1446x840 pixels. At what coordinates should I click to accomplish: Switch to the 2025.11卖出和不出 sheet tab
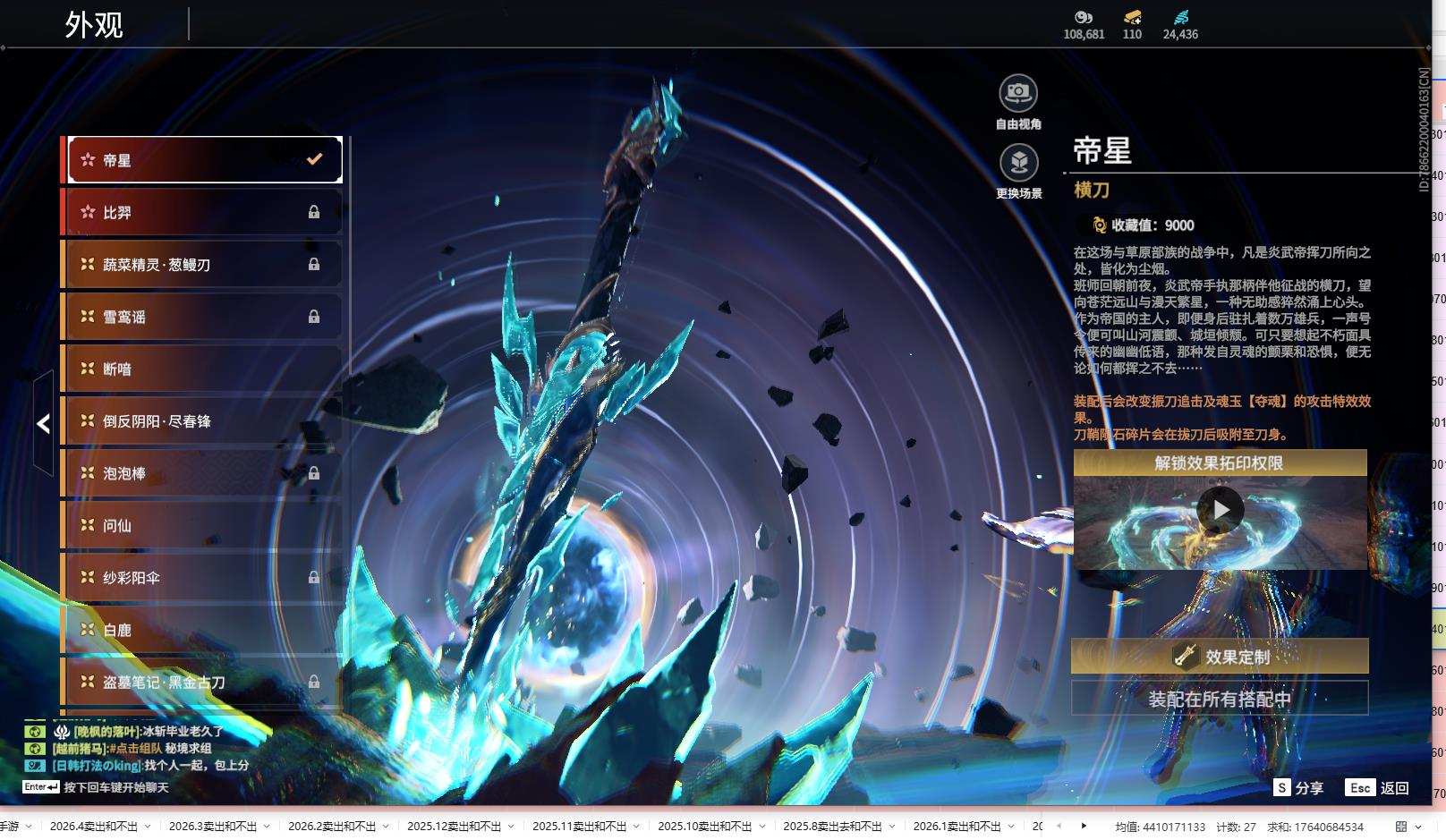coord(580,827)
